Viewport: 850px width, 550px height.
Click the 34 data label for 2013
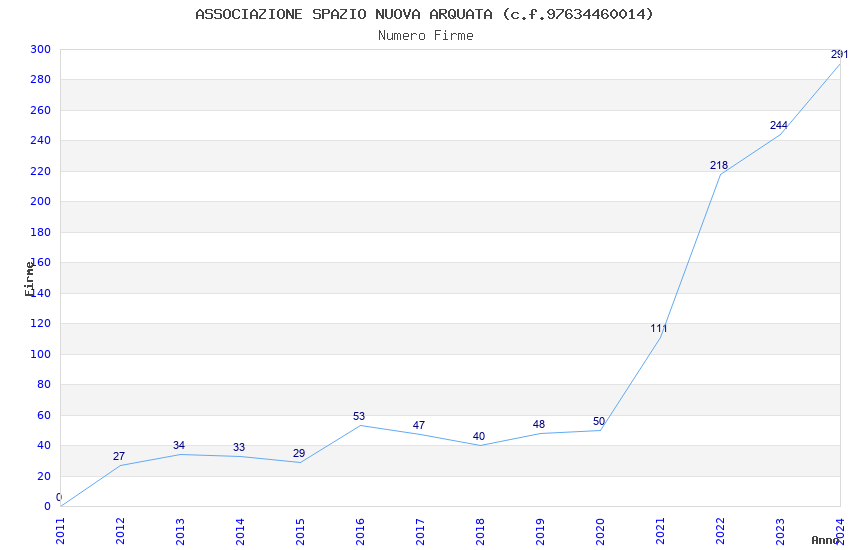click(x=179, y=445)
